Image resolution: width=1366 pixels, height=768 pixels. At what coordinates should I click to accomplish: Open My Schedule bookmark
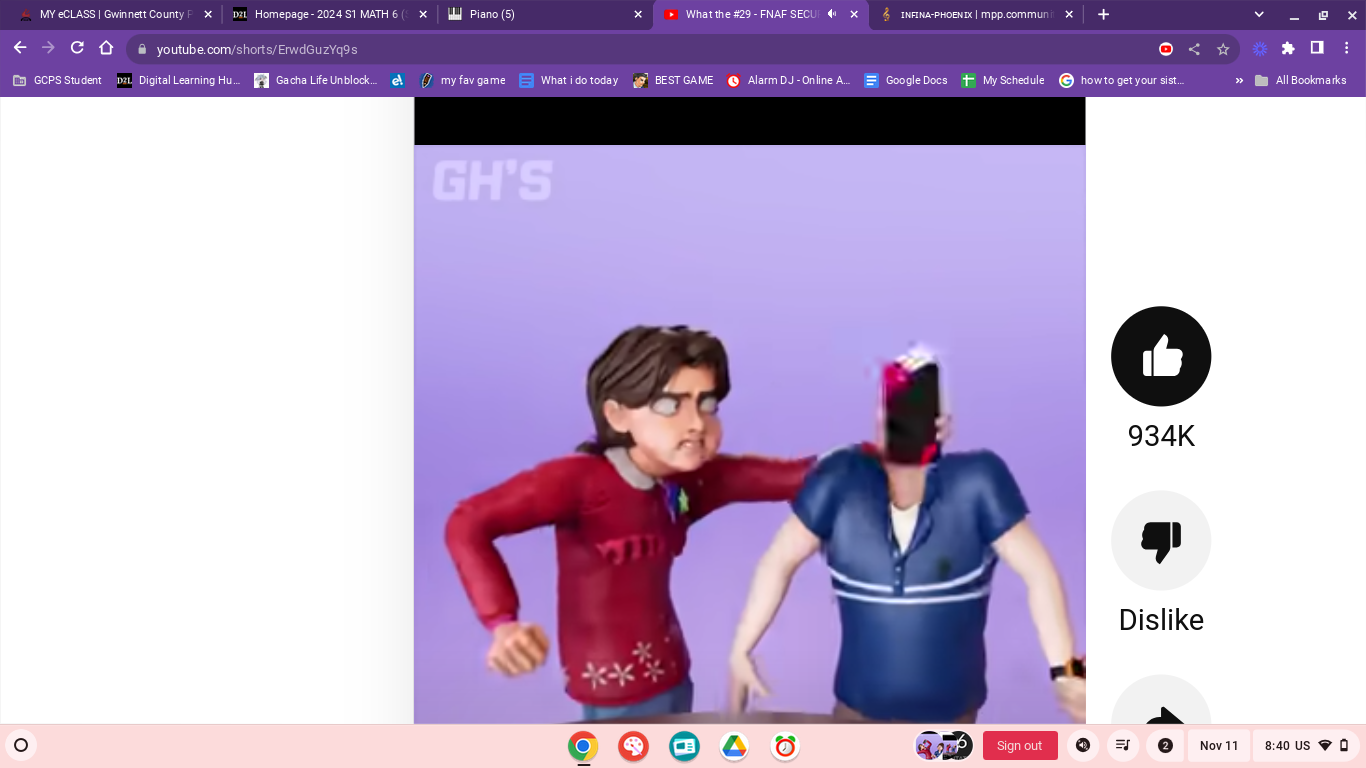click(x=1003, y=80)
